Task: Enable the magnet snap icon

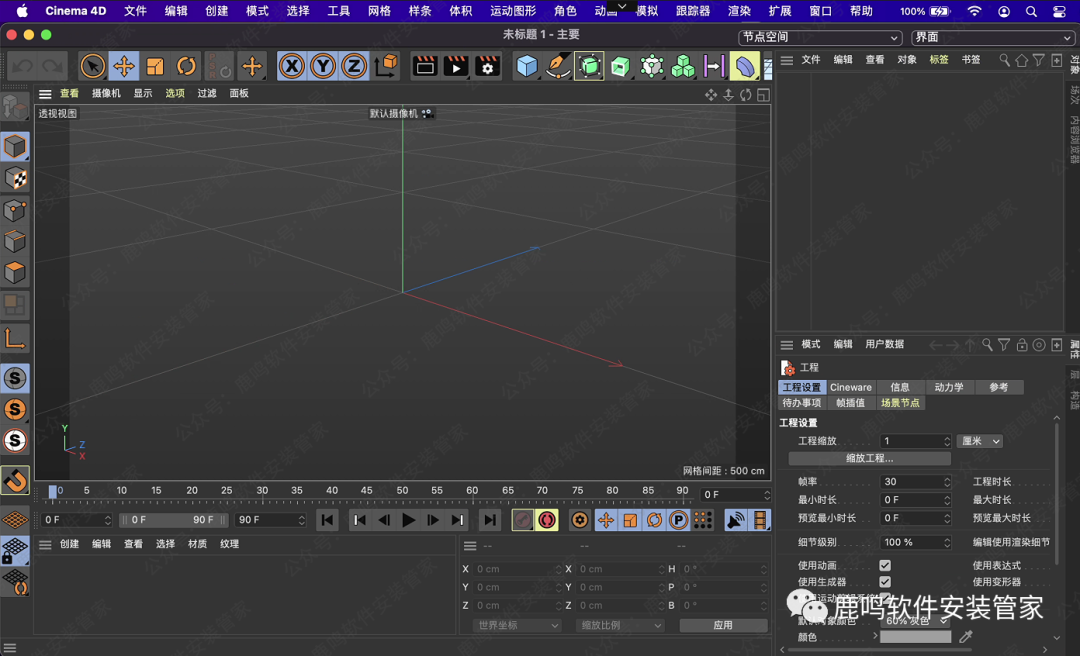Action: [x=15, y=481]
